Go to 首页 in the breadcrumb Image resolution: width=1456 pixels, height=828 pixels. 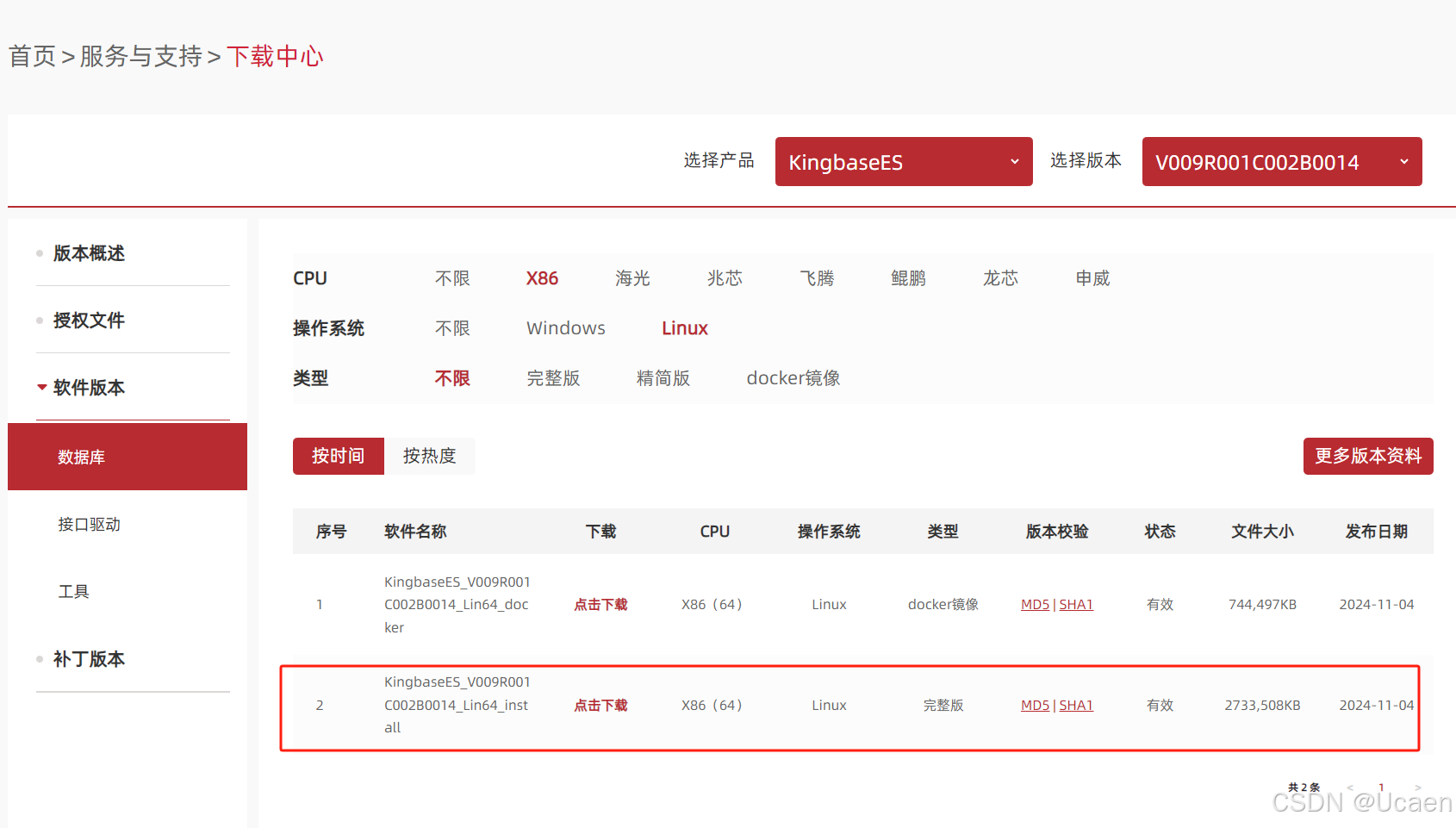(32, 57)
